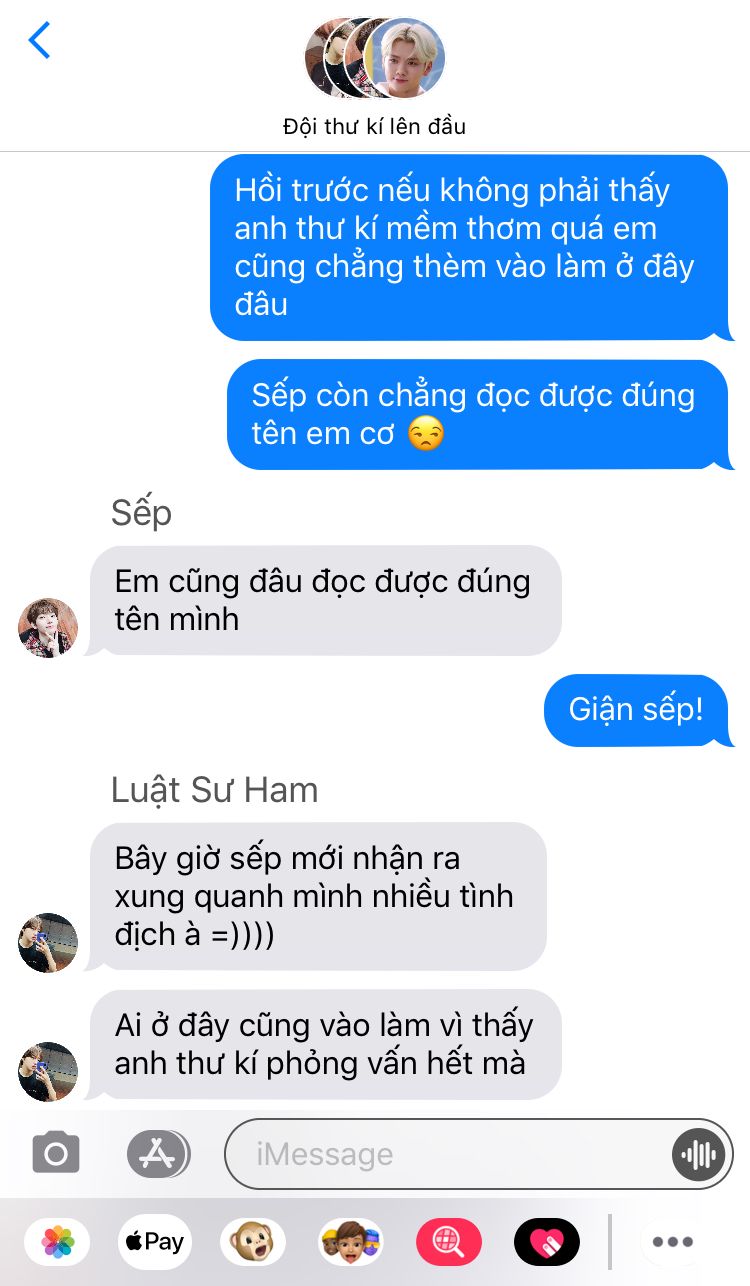Screen dimensions: 750x1286
Task: Tap Sếp's avatar next to his message
Action: 48,628
